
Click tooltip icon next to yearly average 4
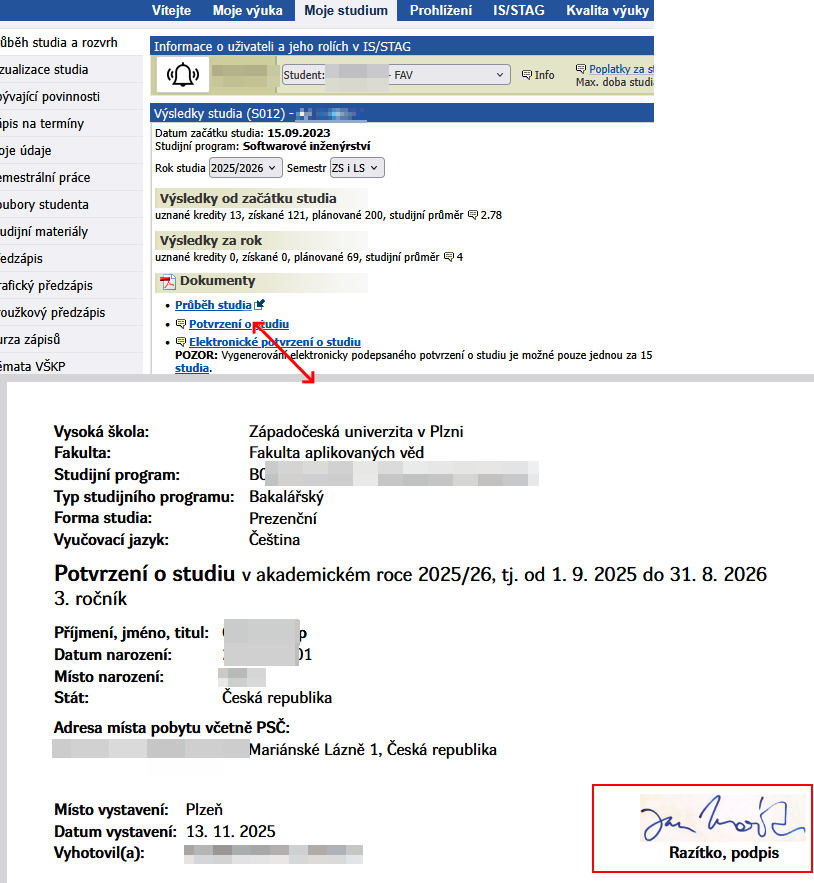(449, 257)
